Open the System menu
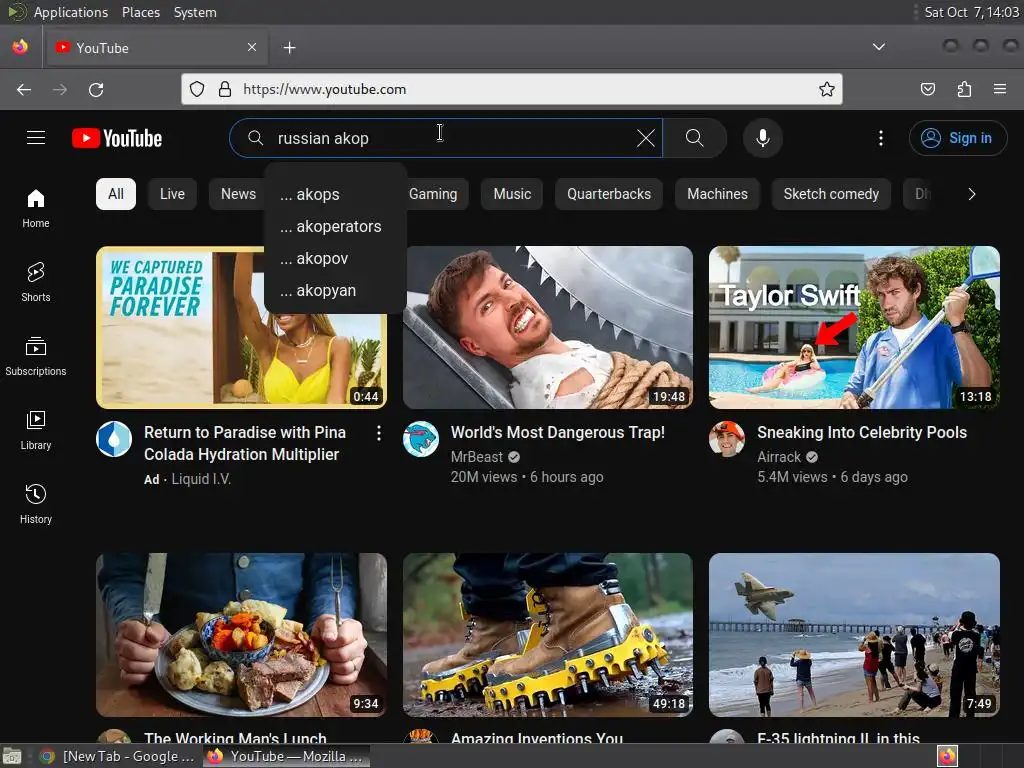 (195, 12)
